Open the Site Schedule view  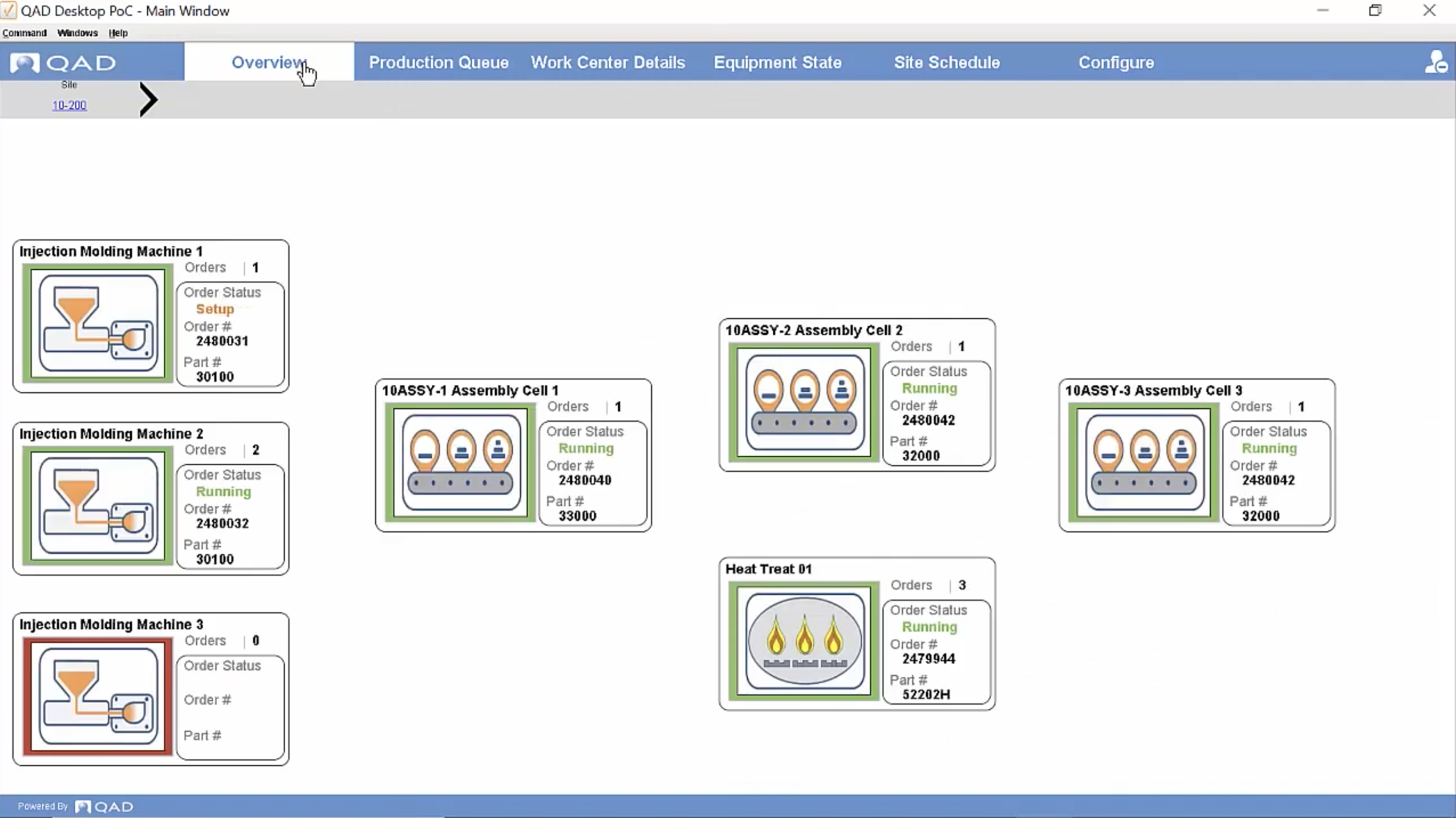(946, 62)
